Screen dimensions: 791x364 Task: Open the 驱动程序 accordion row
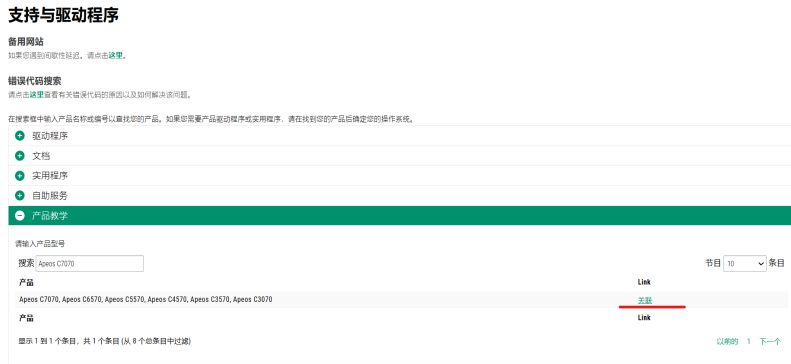(400, 136)
